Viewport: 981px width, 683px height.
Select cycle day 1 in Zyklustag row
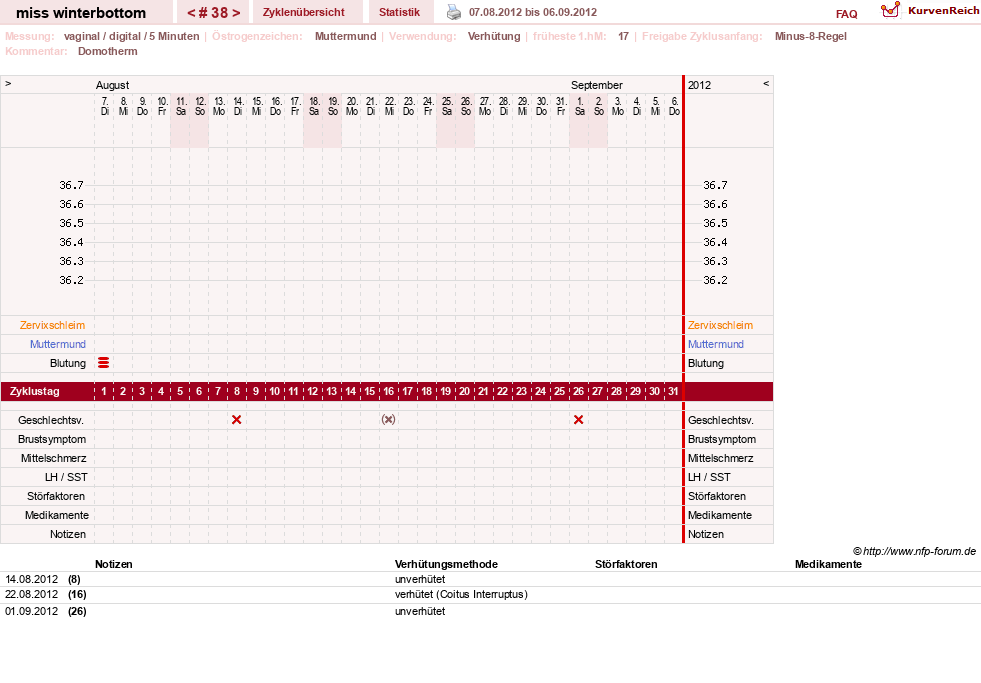(x=104, y=392)
